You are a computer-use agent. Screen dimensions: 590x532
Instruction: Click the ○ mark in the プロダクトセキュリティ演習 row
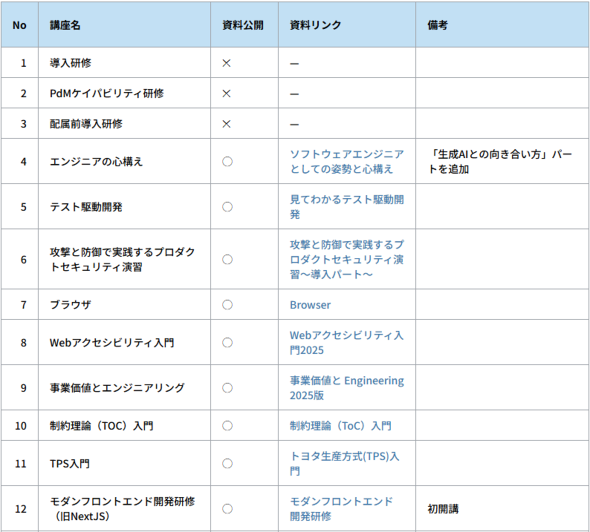pyautogui.click(x=227, y=259)
